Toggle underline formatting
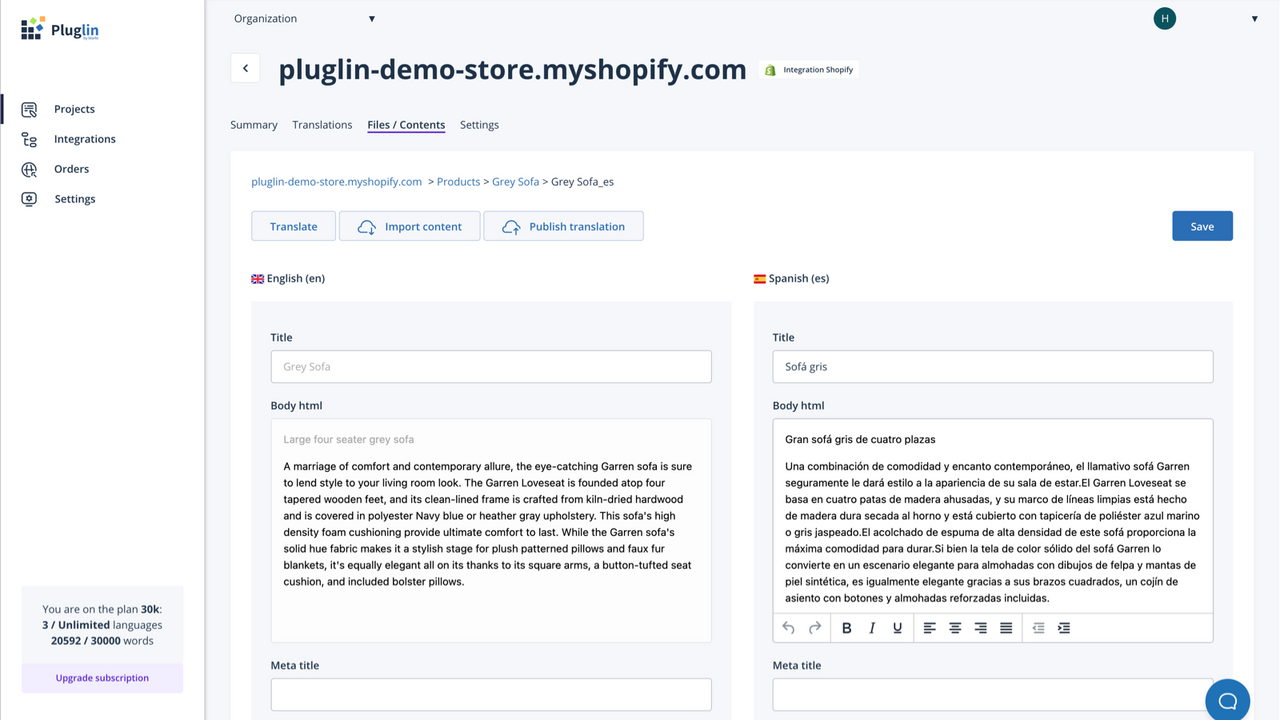Screen dimensions: 1280x720 tap(897, 628)
